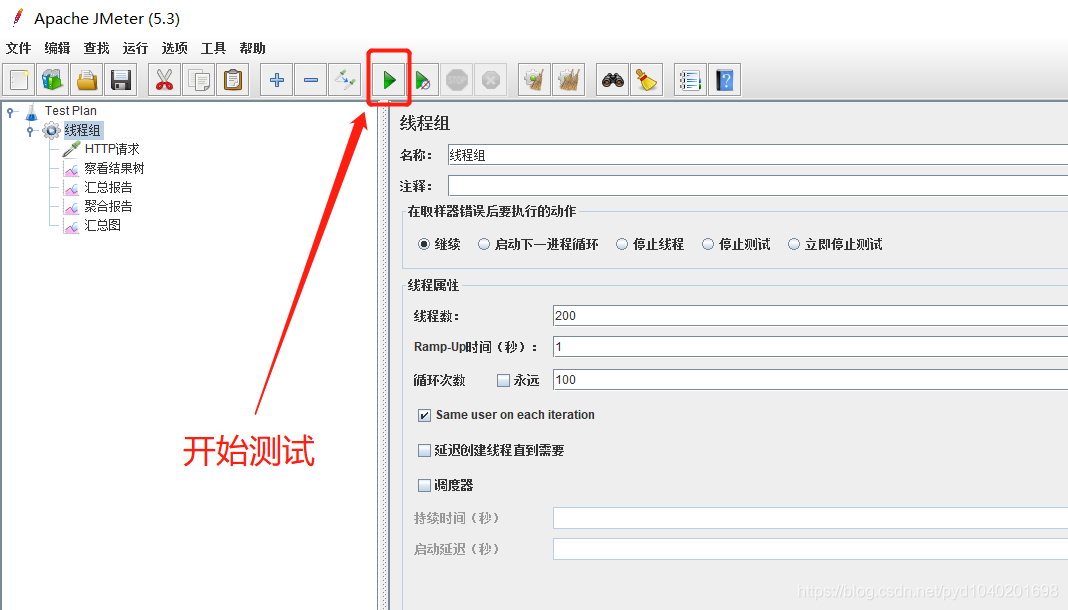
Task: Collapse the 线程组 tree node handle
Action: pyautogui.click(x=30, y=130)
